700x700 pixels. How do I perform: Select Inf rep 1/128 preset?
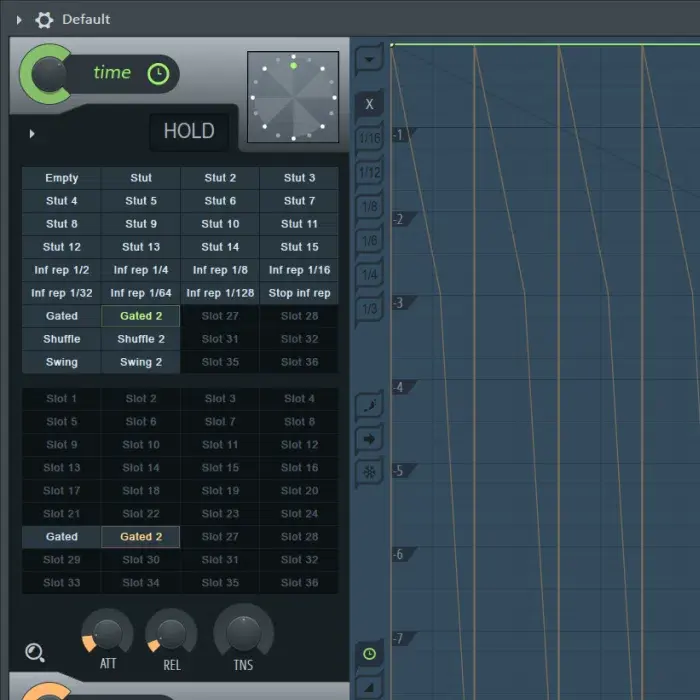[220, 293]
